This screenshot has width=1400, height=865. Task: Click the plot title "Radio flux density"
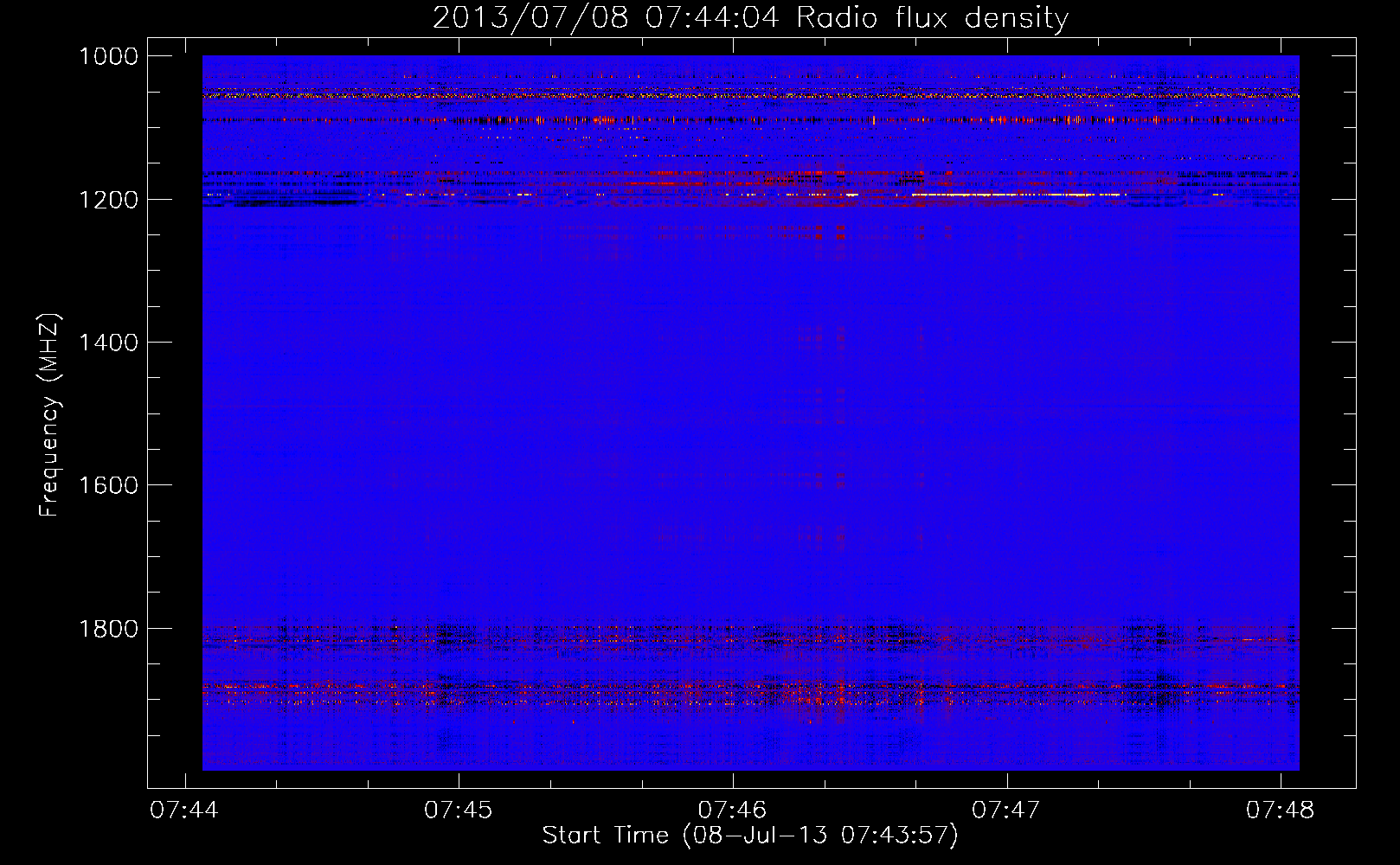[933, 17]
